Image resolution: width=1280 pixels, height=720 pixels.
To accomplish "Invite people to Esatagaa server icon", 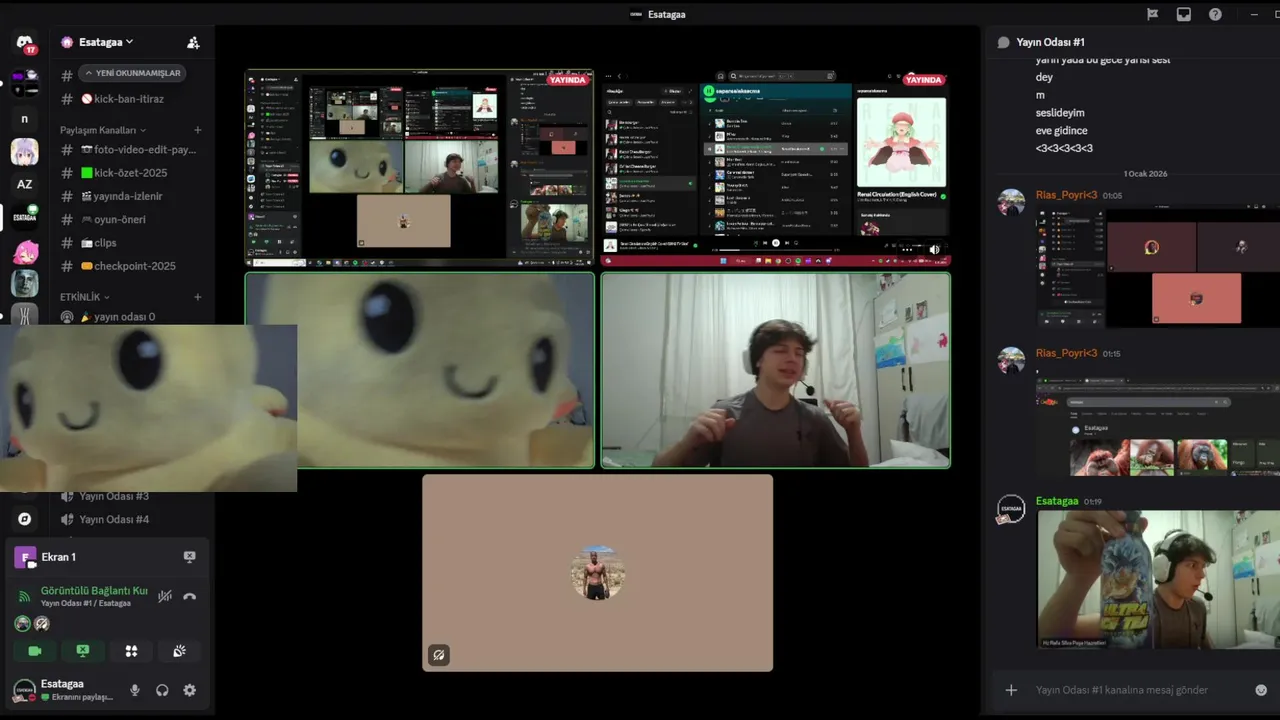I will (x=193, y=43).
